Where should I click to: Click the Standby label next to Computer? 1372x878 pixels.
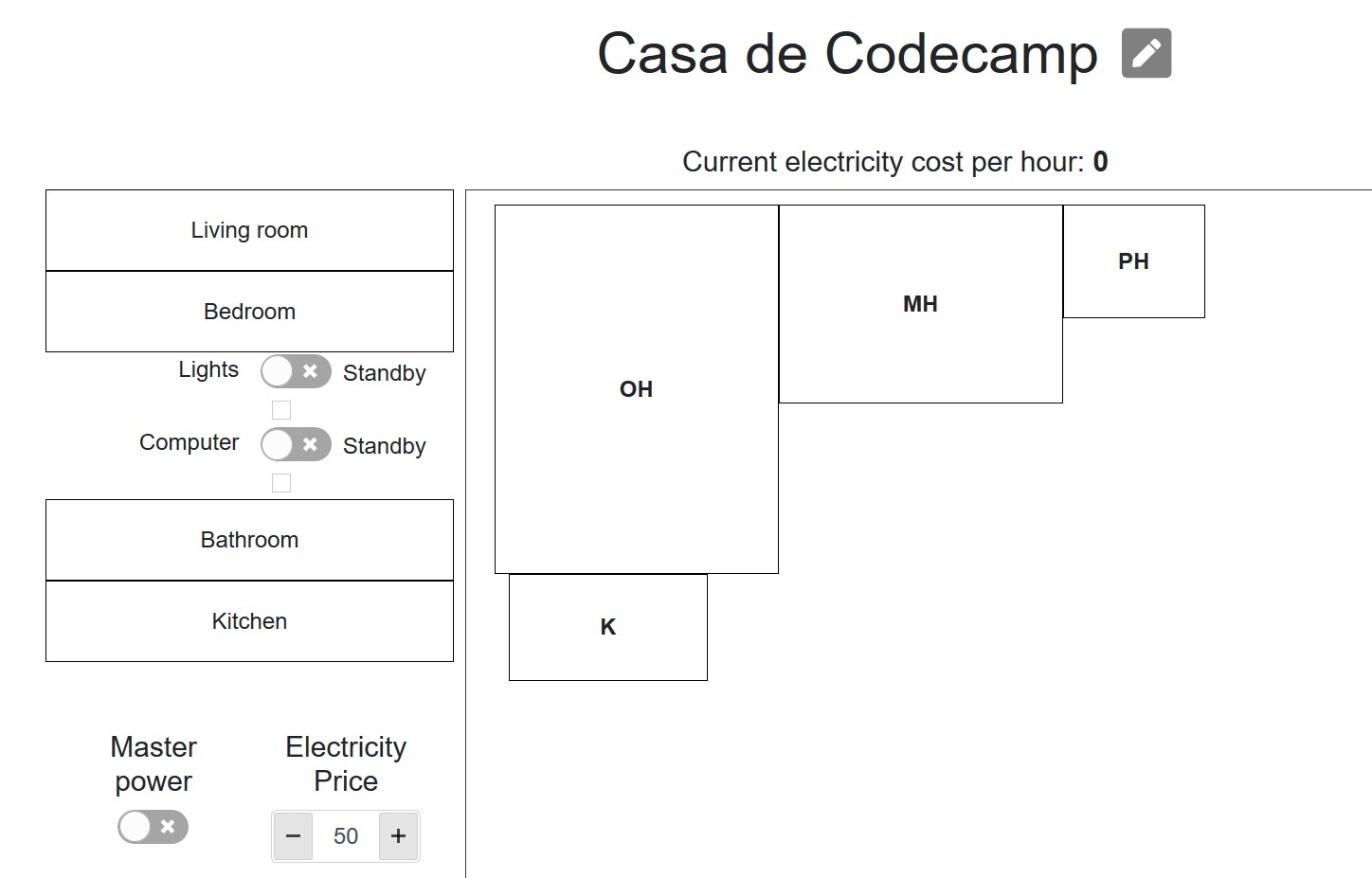click(384, 446)
